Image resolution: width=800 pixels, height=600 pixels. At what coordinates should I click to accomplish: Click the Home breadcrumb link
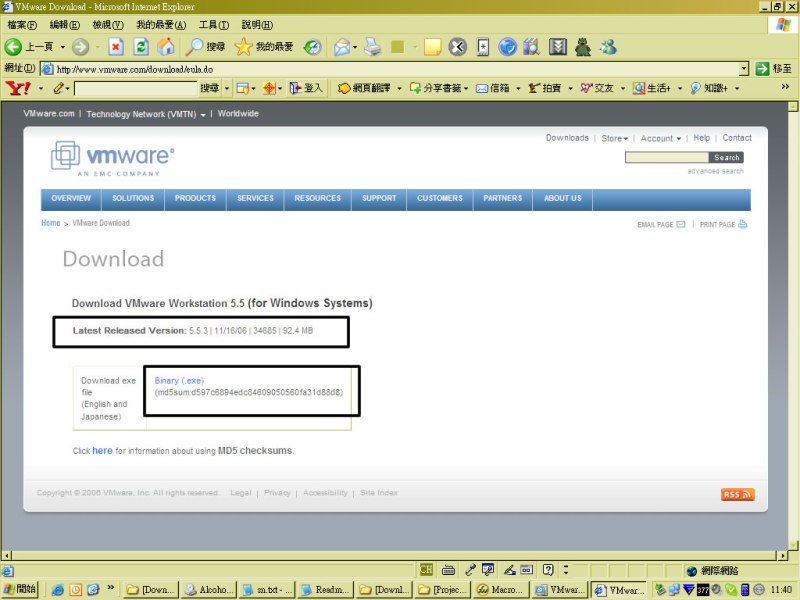point(51,223)
